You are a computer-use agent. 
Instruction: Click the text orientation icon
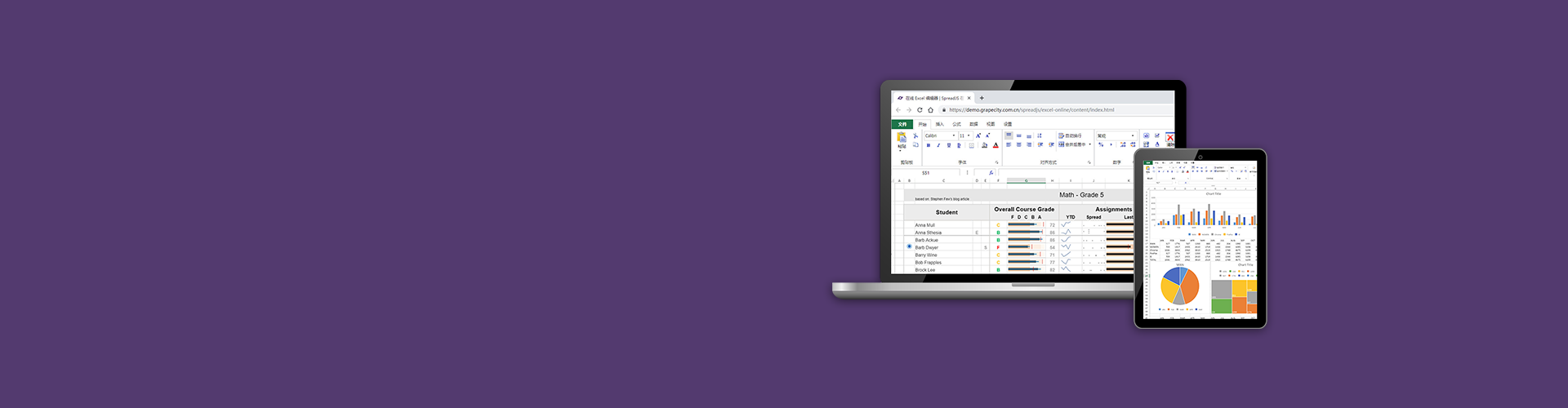pyautogui.click(x=1040, y=135)
